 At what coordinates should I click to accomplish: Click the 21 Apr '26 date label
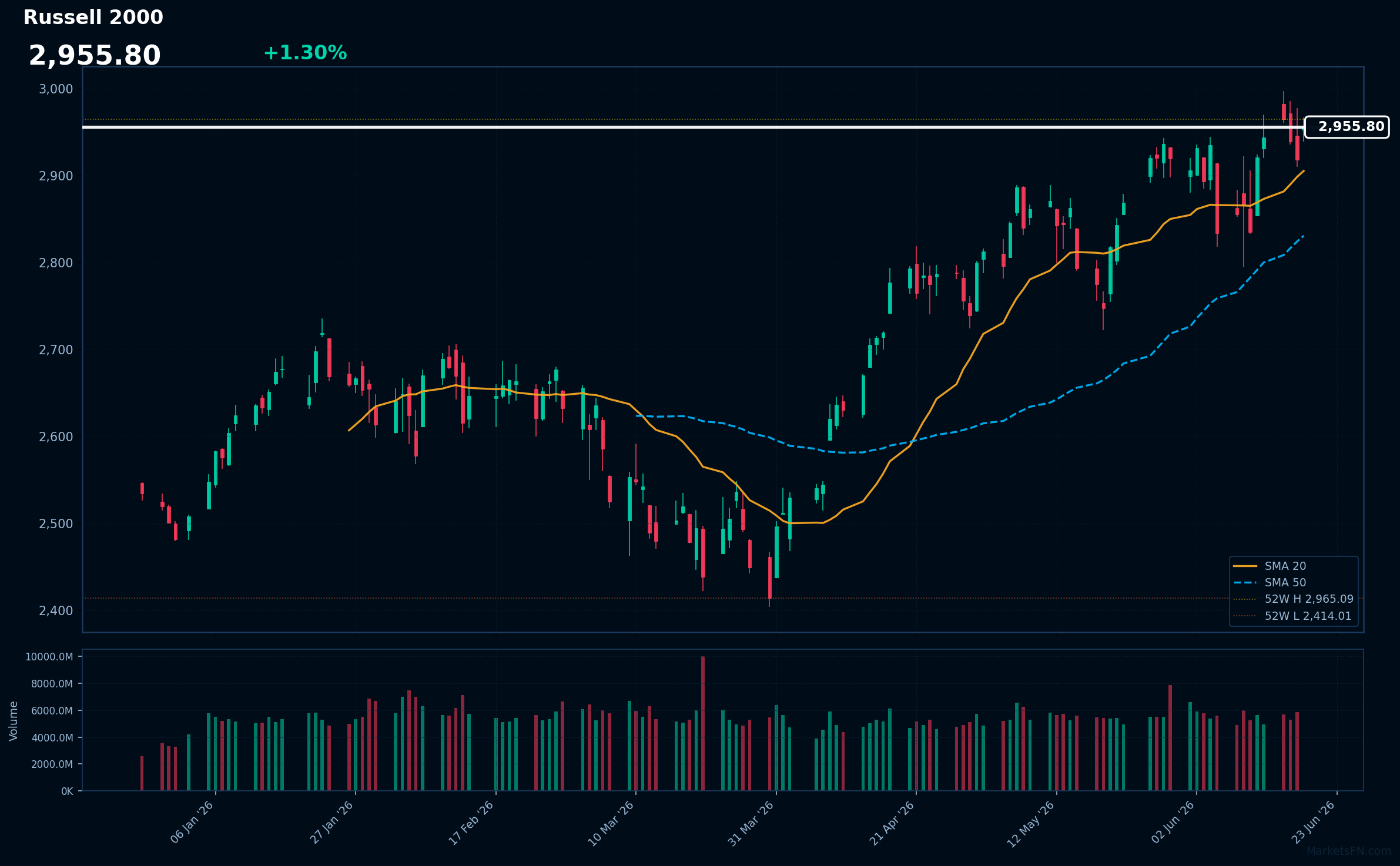892,823
